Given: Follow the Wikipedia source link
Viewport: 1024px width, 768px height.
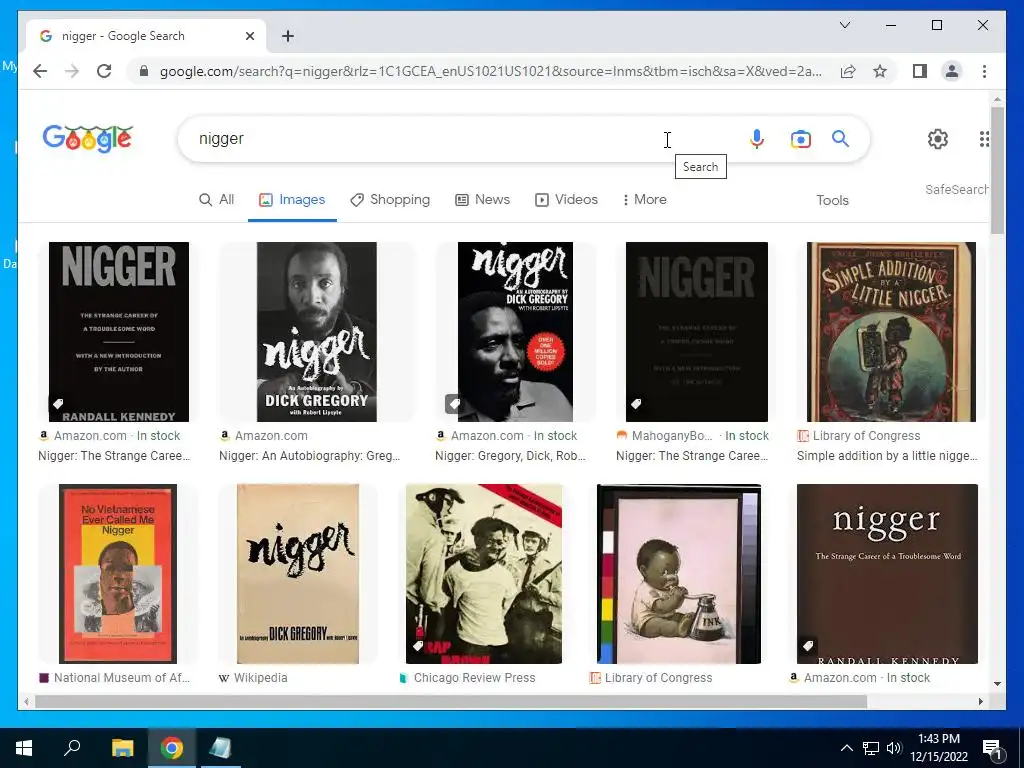Looking at the screenshot, I should tap(253, 678).
